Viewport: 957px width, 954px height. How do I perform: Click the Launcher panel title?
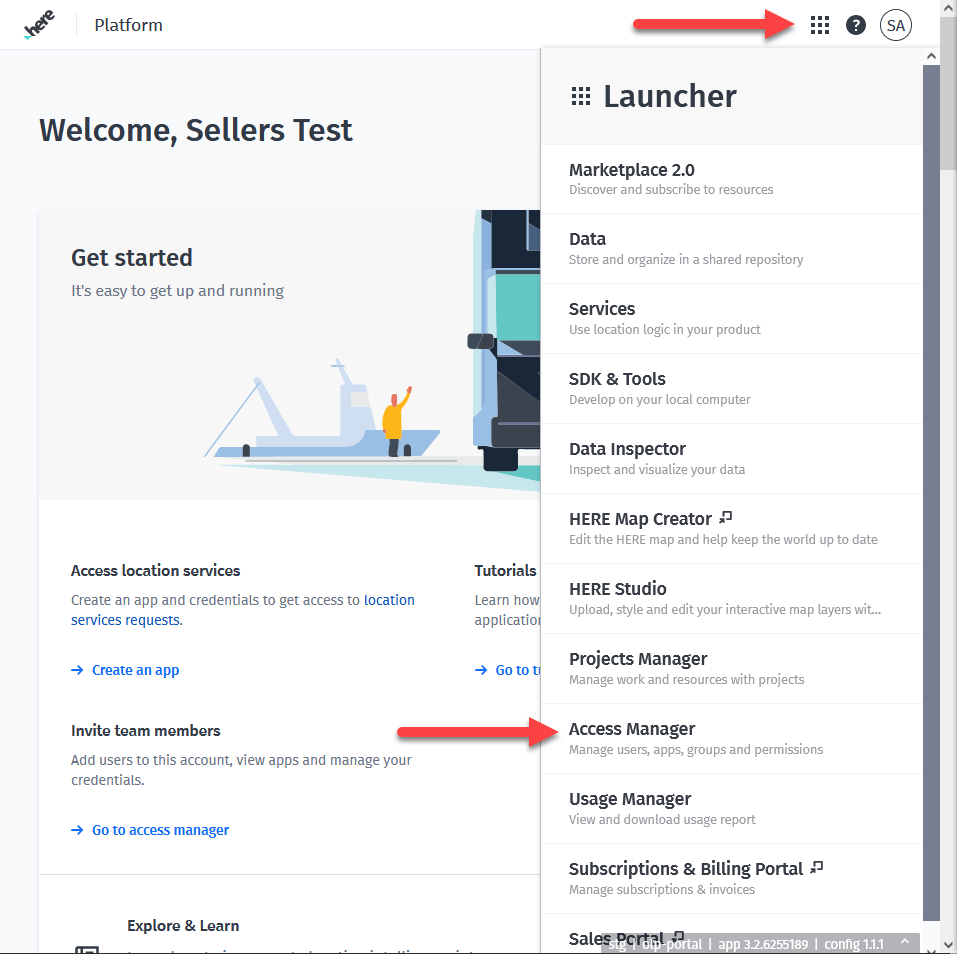point(670,96)
